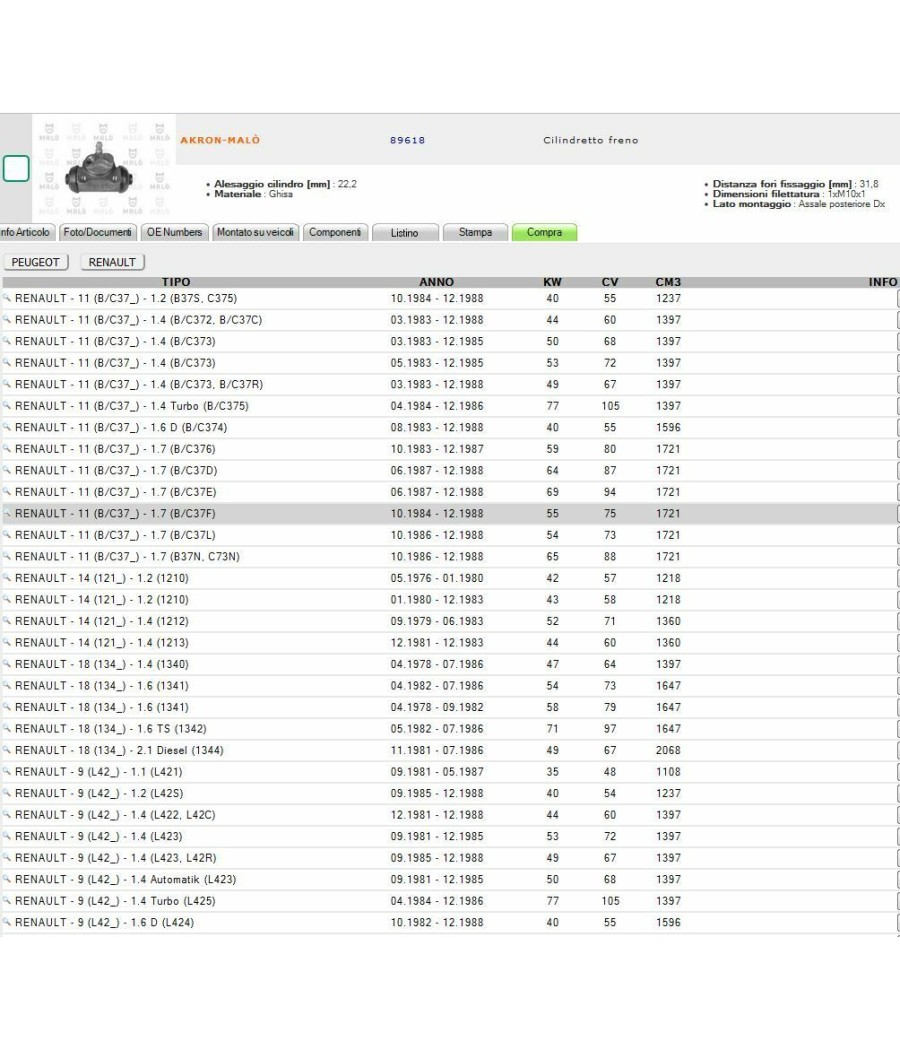Click magnifier for Renault 9 1.4 Automatik (L423)
The image size is (900, 1050).
[7, 879]
